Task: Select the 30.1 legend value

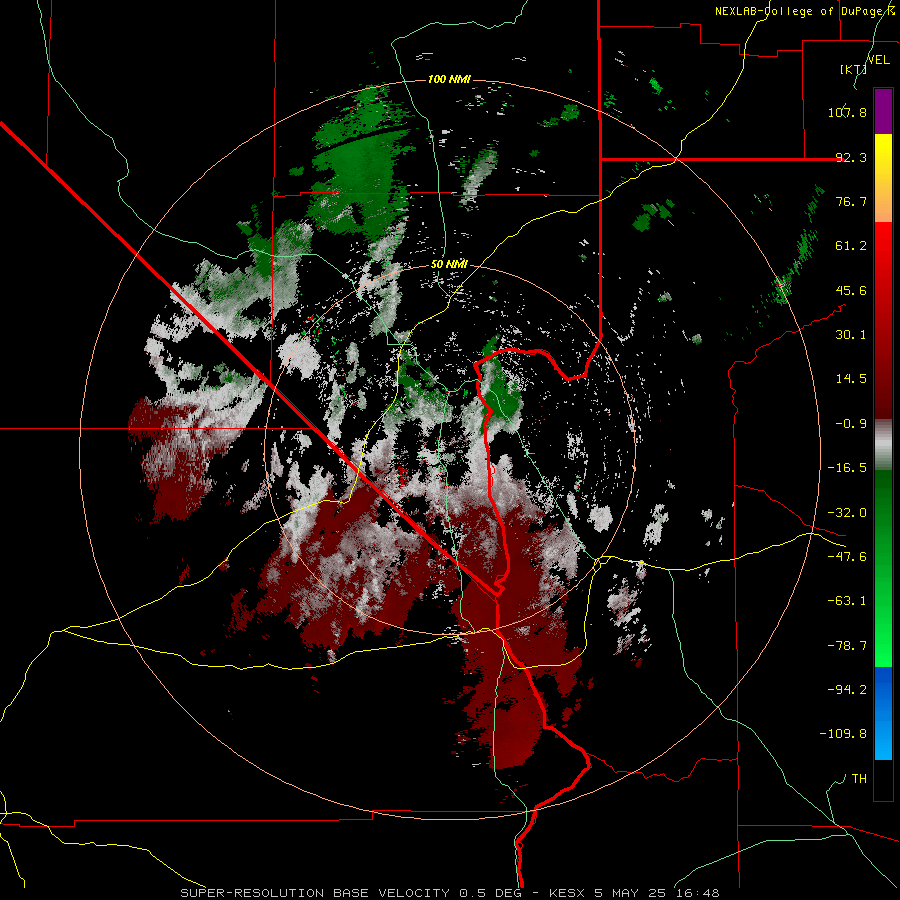Action: click(851, 334)
